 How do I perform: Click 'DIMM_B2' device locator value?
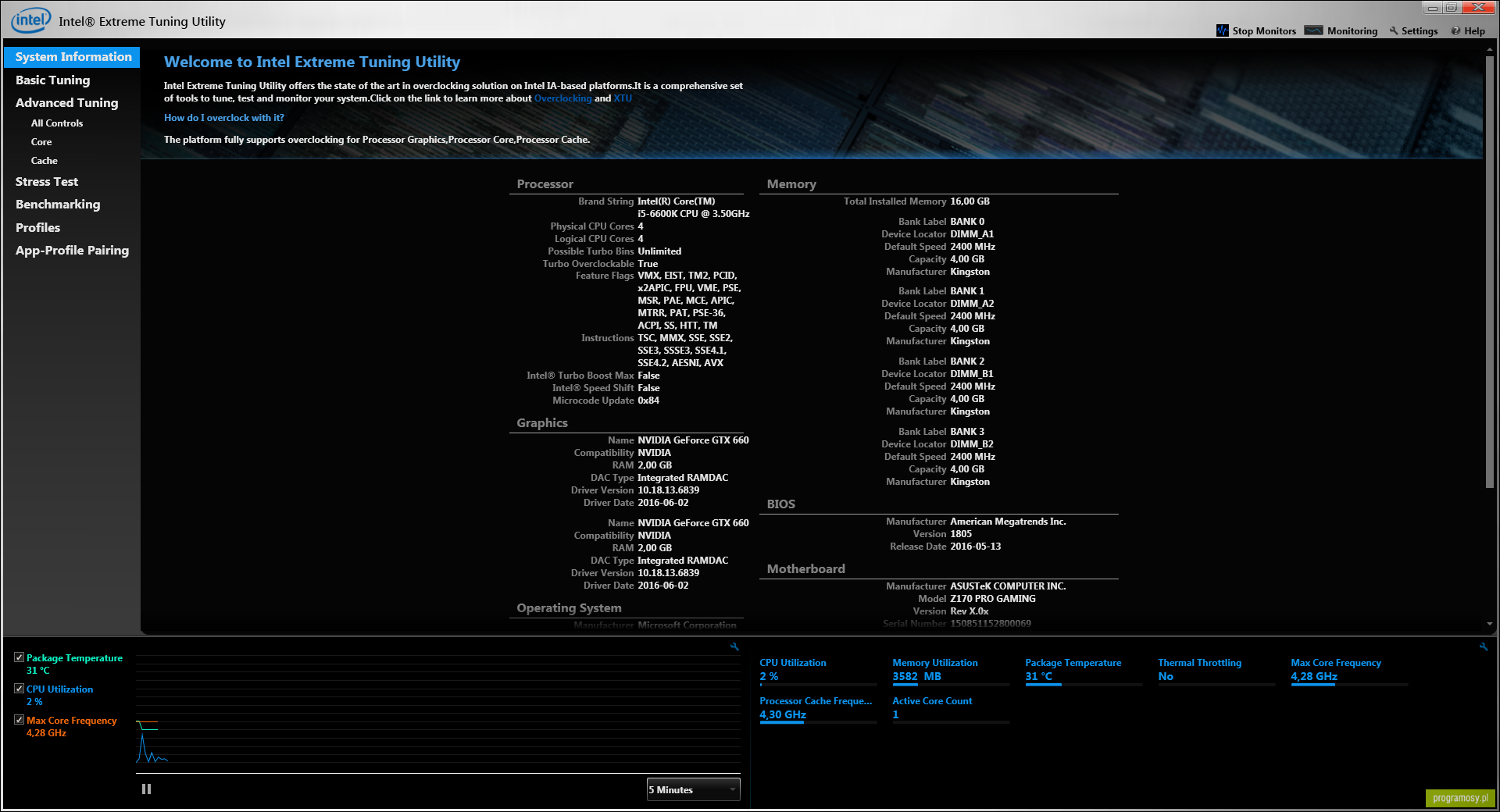pyautogui.click(x=972, y=444)
